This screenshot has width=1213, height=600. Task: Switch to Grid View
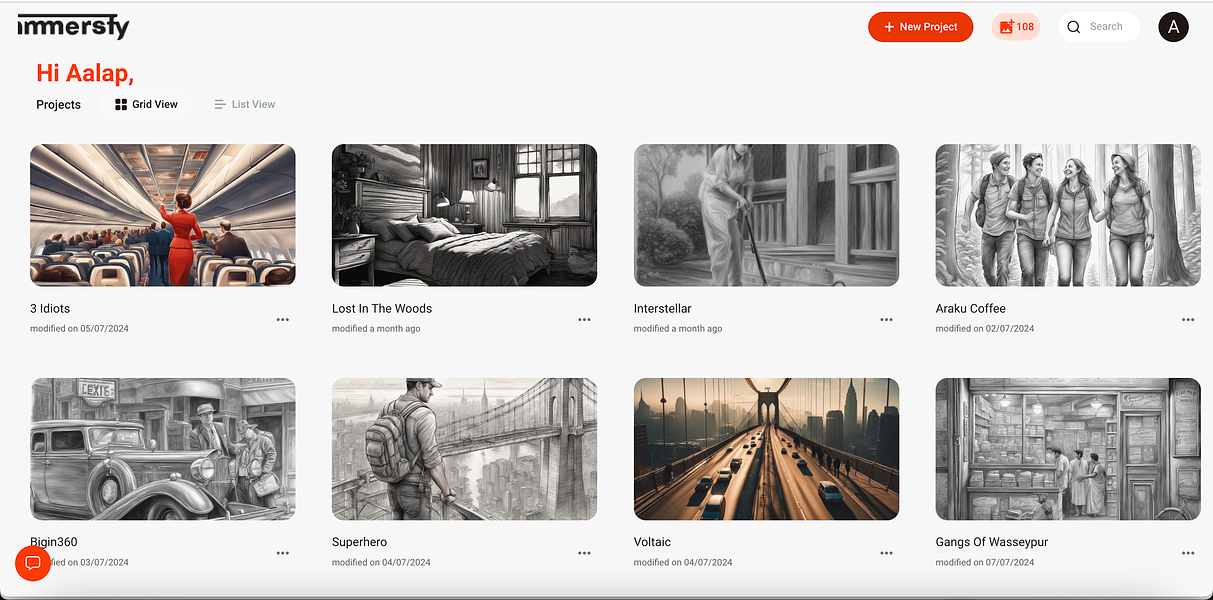146,104
